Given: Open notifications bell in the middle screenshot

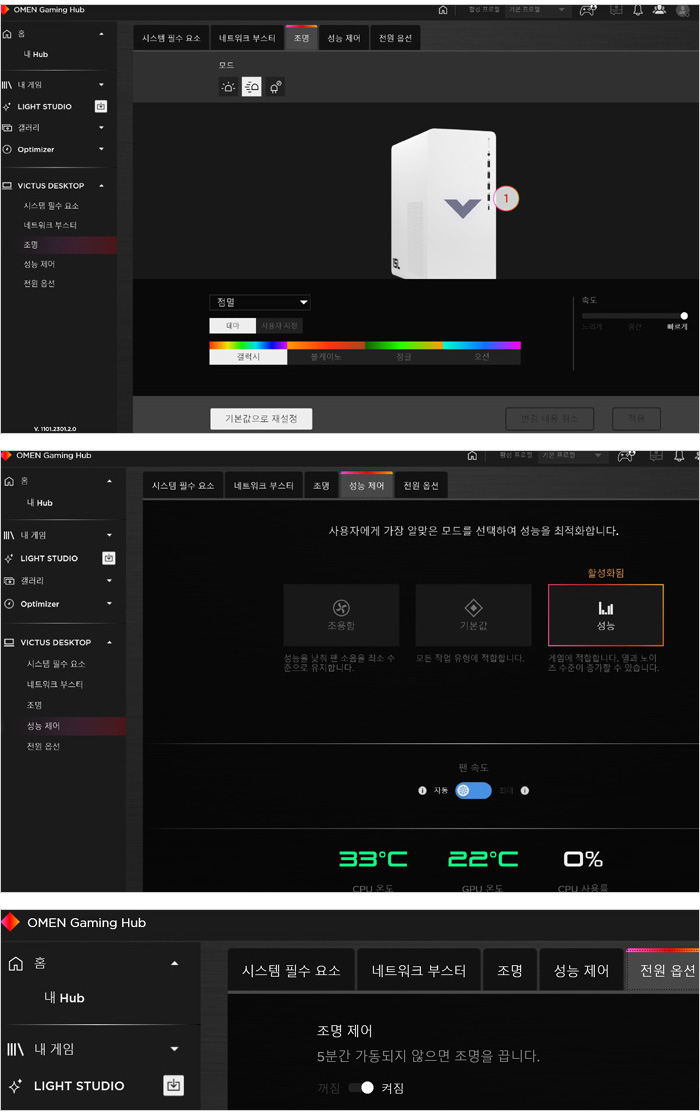Looking at the screenshot, I should coord(679,455).
